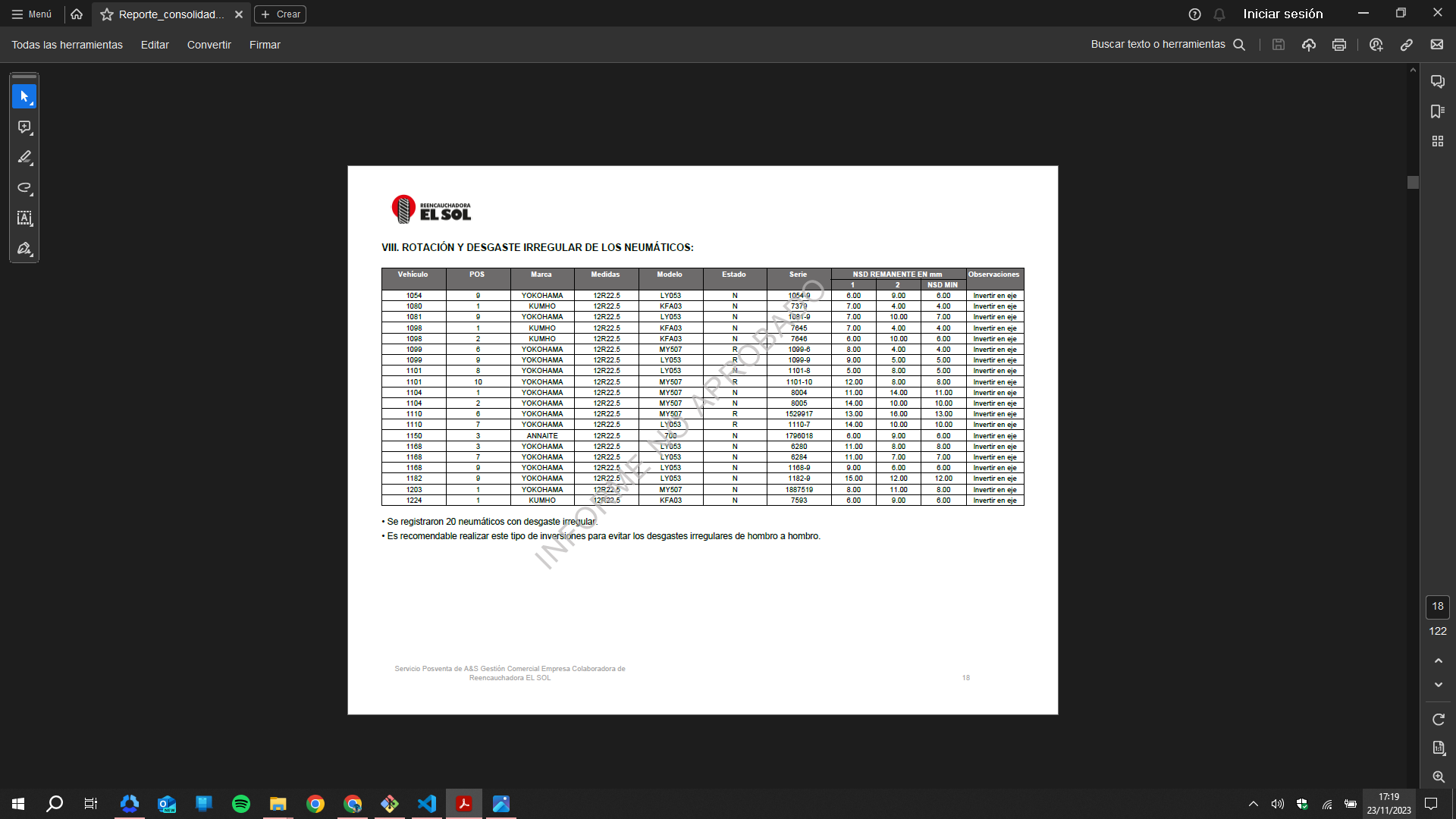Go to next page with down chevron
The width and height of the screenshot is (1456, 819).
1438,685
